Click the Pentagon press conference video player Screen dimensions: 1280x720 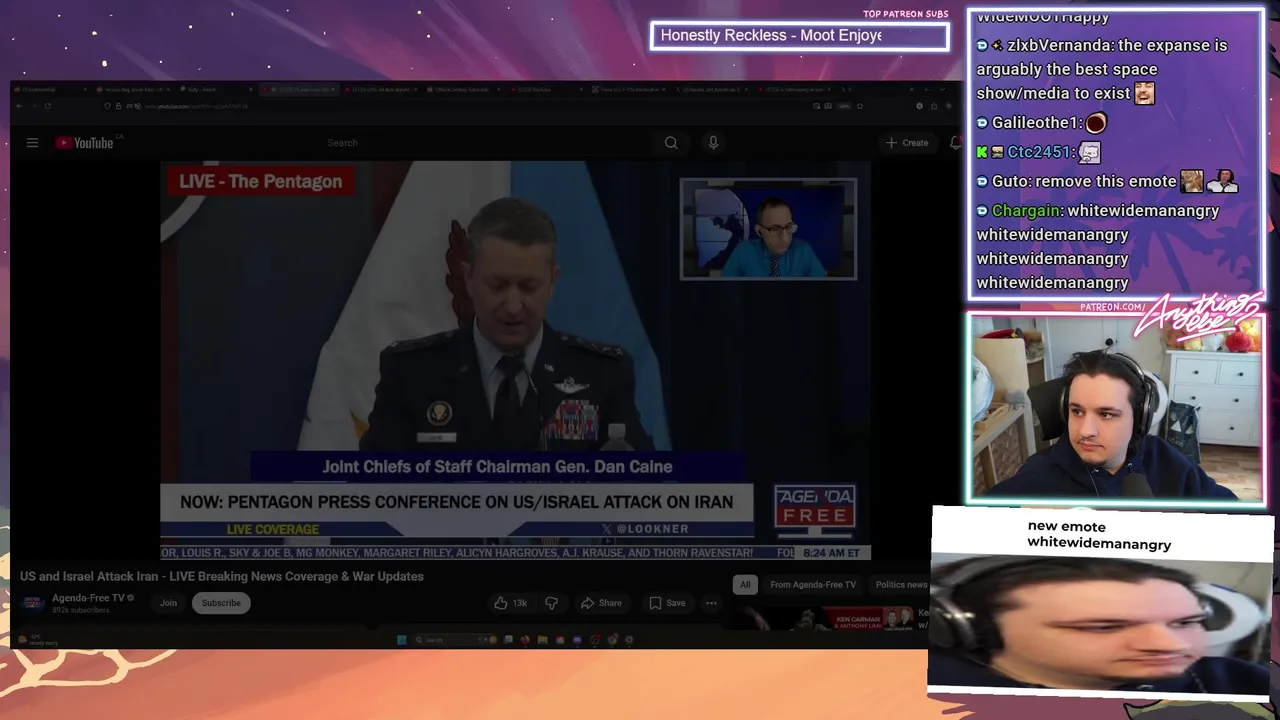515,360
